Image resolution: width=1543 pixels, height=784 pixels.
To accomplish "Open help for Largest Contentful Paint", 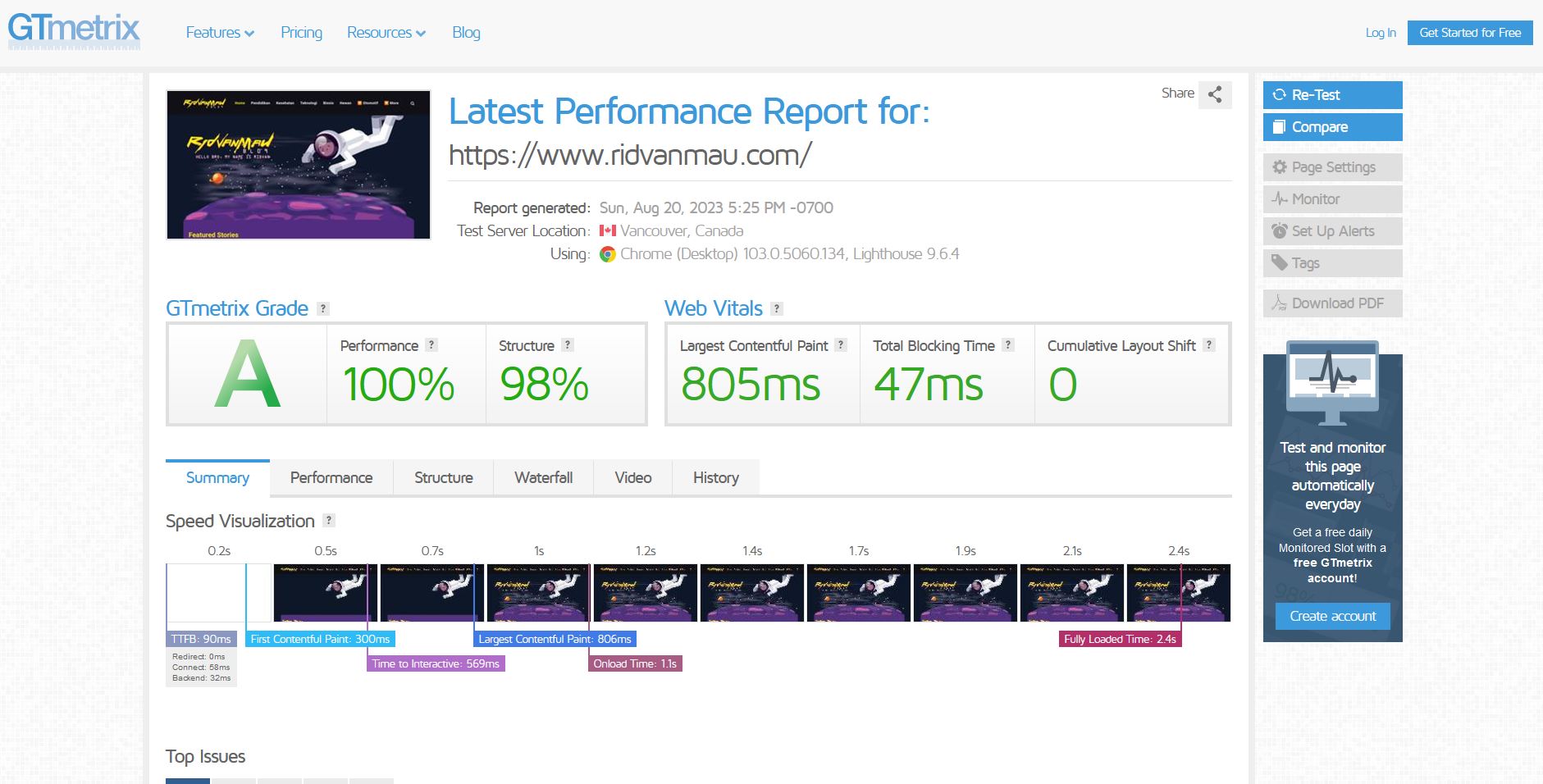I will 841,345.
